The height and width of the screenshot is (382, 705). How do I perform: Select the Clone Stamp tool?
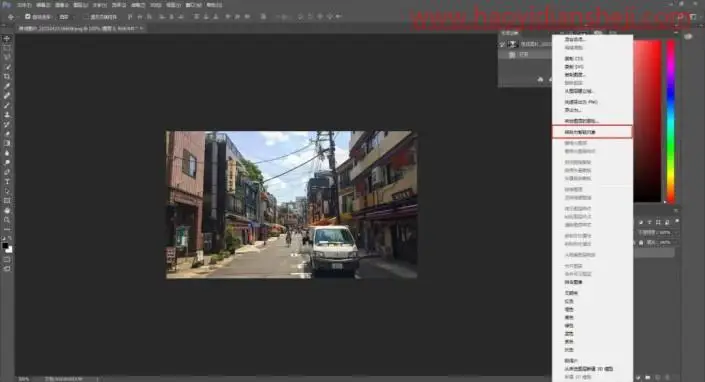click(7, 115)
